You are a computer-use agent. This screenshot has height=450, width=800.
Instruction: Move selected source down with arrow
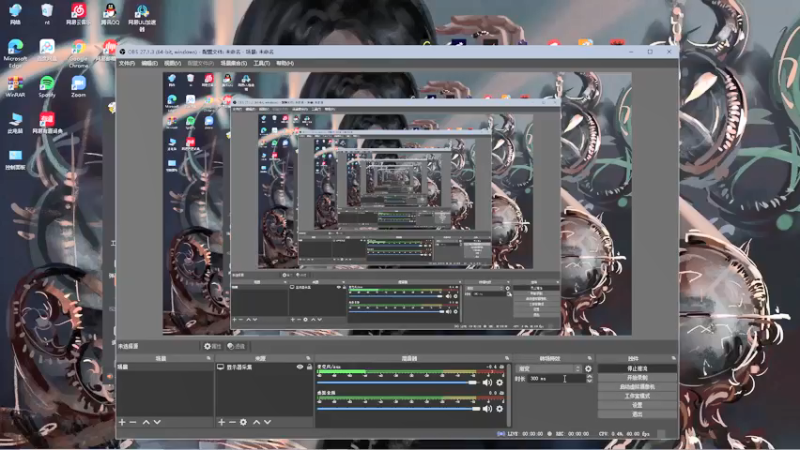267,422
